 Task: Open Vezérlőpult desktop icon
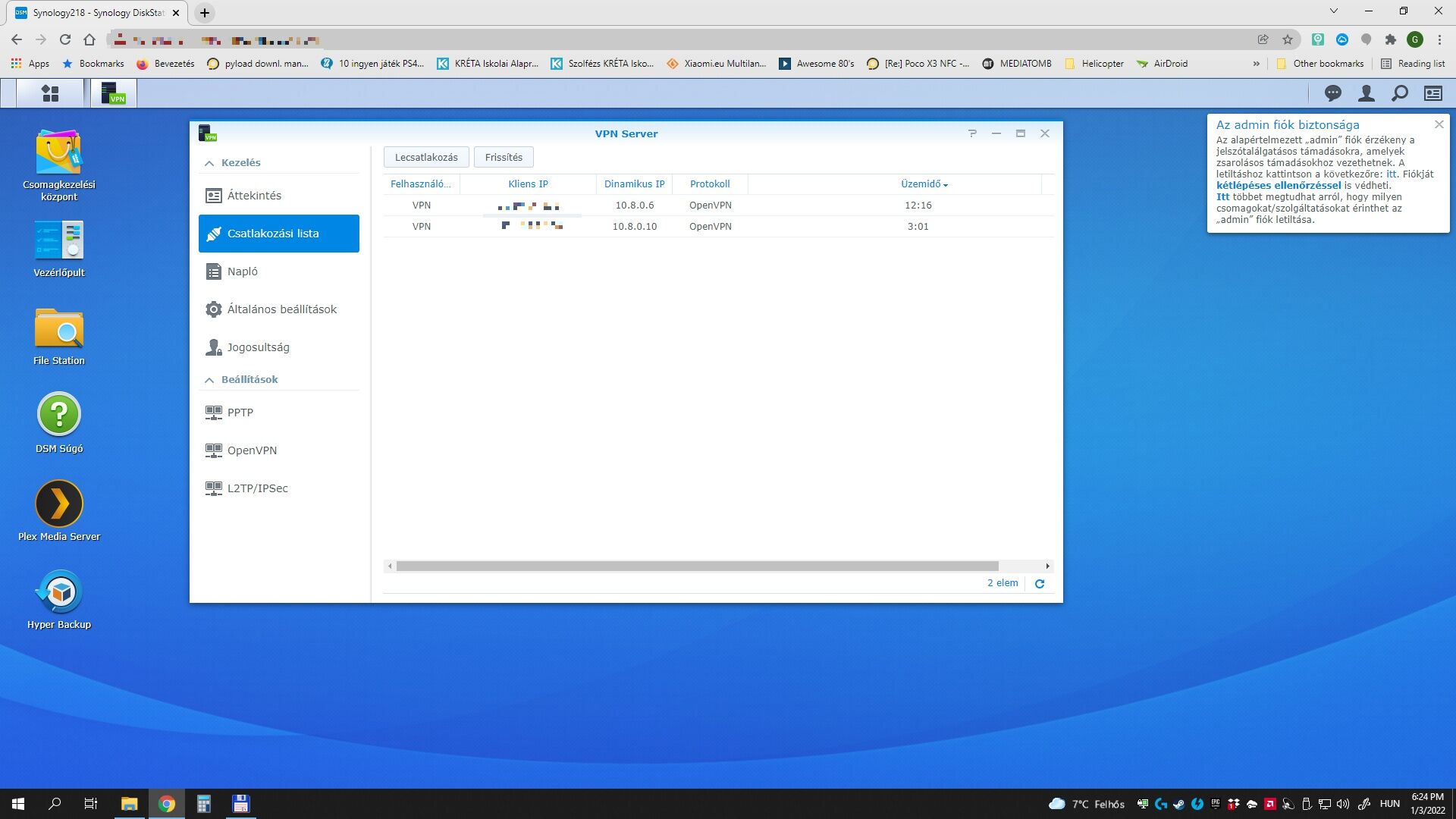pos(59,249)
